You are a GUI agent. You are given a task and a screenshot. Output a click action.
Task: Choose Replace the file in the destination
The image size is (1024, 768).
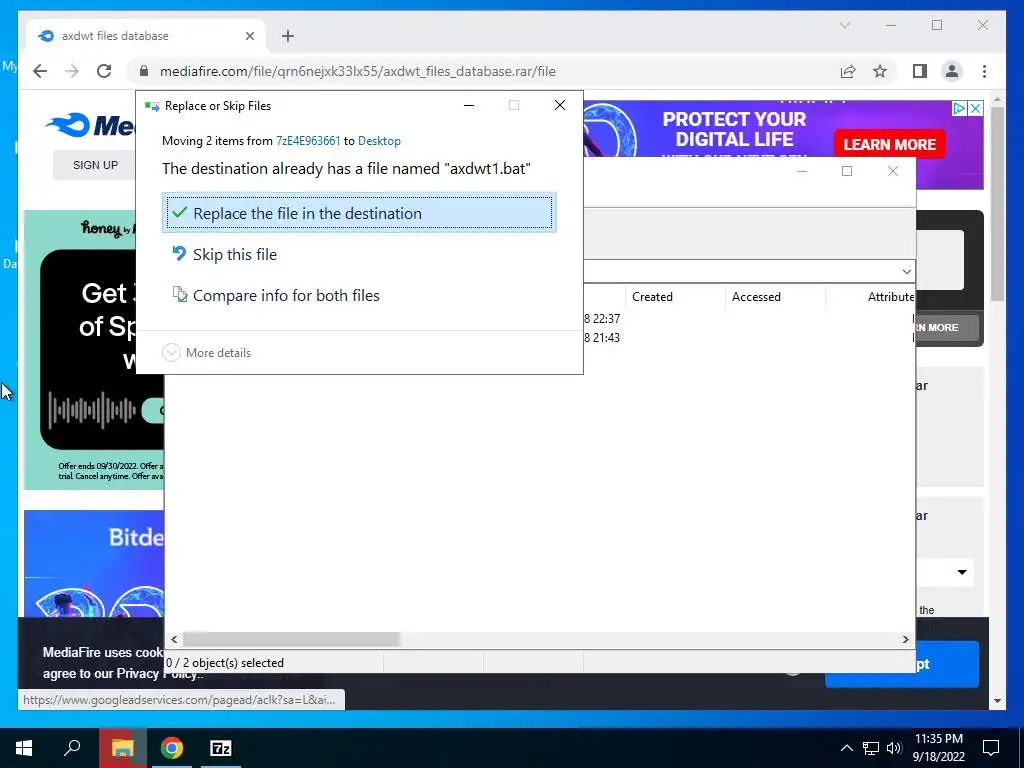[x=359, y=213]
